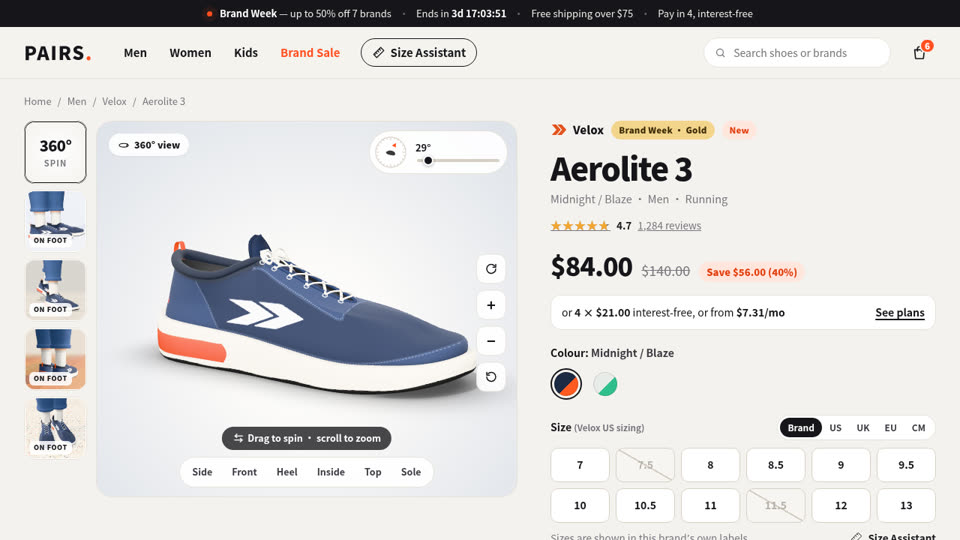This screenshot has height=540, width=960.
Task: Click the five-star rating
Action: pos(580,226)
